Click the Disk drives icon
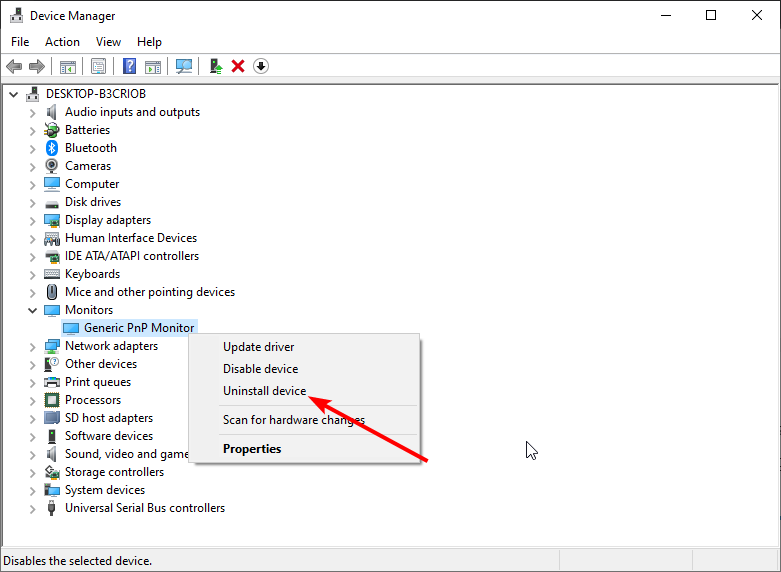 pyautogui.click(x=52, y=203)
